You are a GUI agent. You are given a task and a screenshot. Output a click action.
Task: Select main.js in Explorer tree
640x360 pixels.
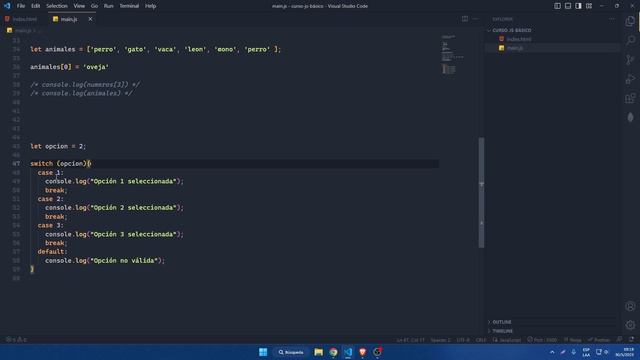(515, 48)
